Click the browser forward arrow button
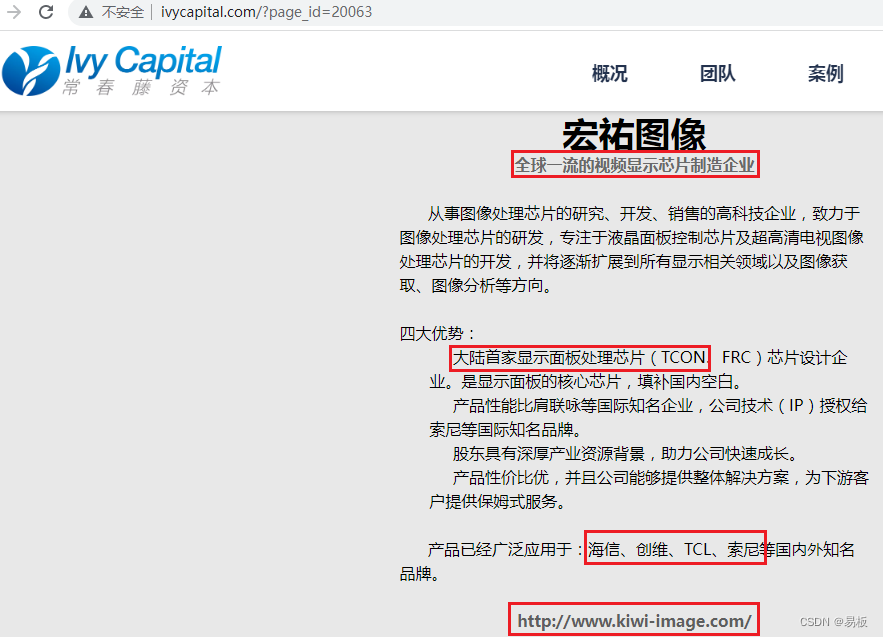This screenshot has height=637, width=883. [x=14, y=12]
